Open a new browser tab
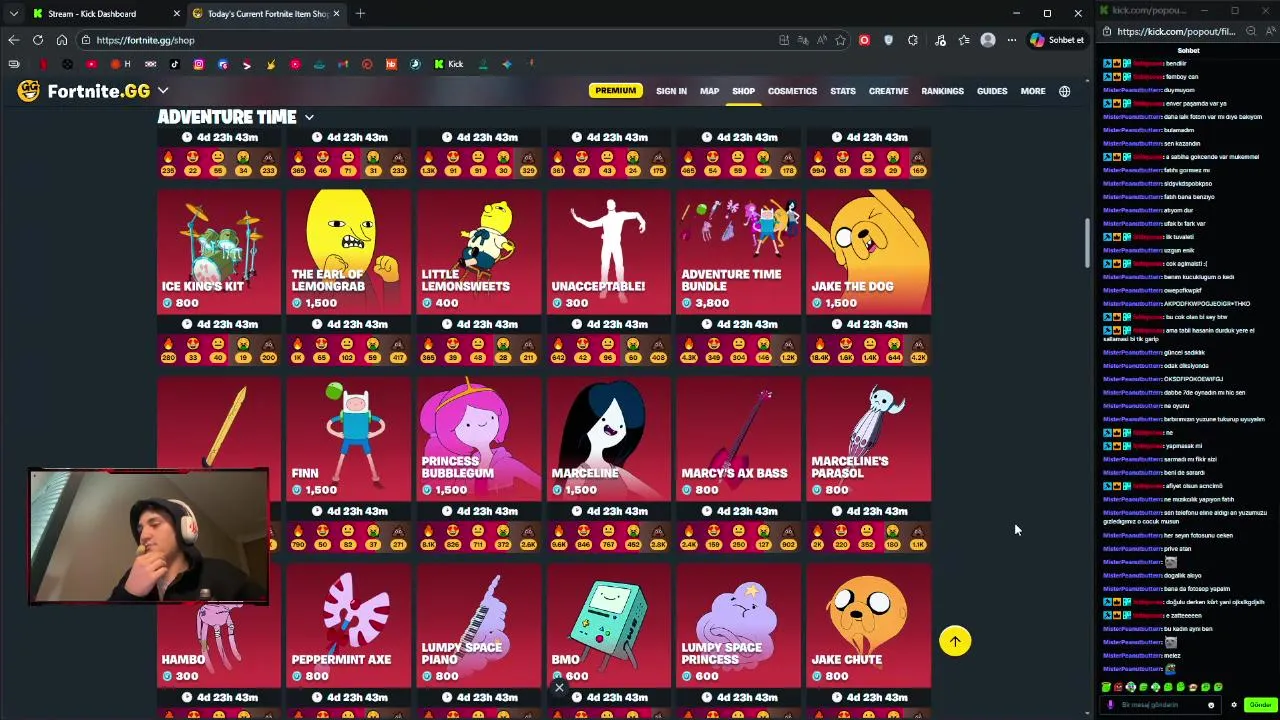1280x720 pixels. click(x=360, y=14)
